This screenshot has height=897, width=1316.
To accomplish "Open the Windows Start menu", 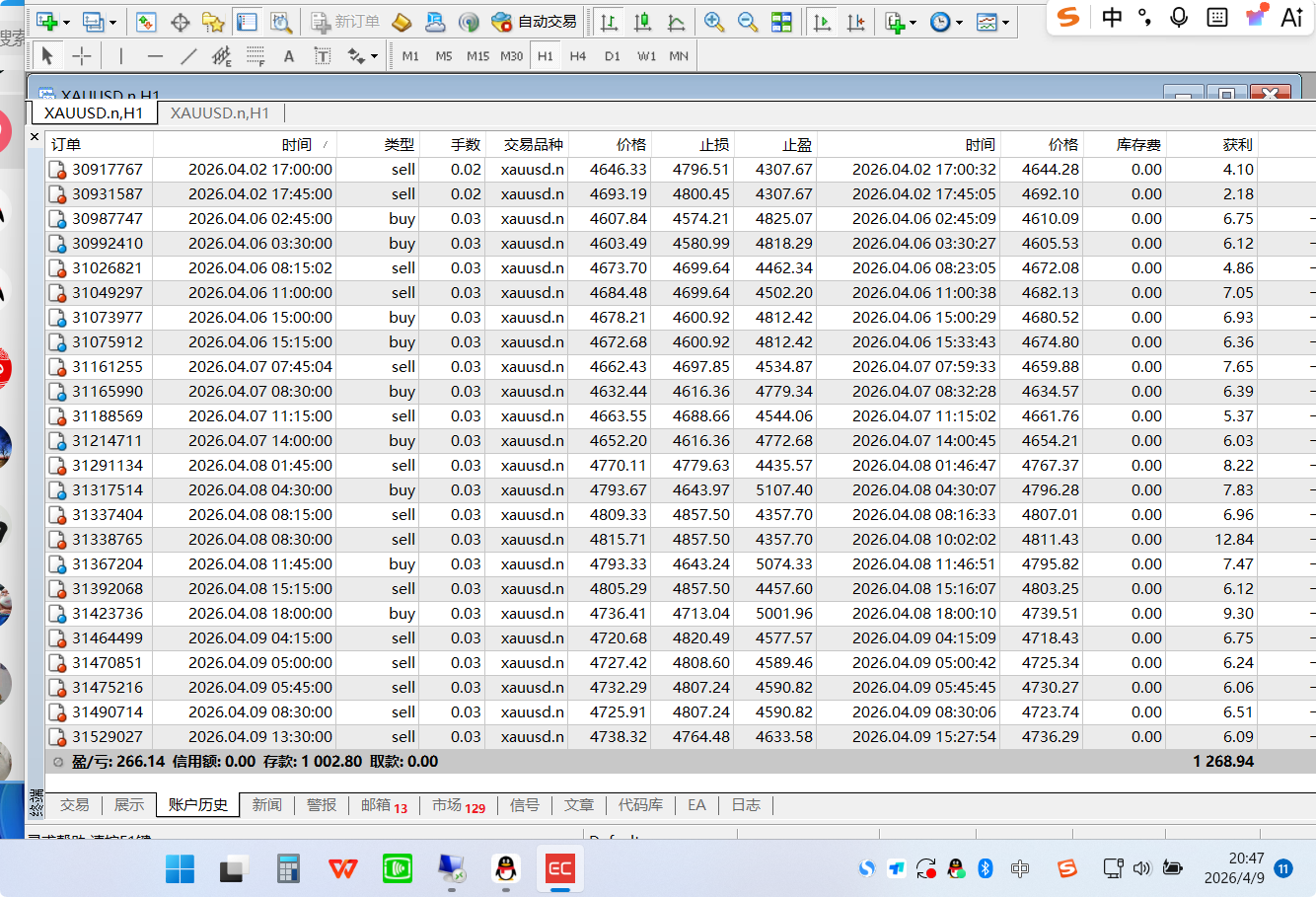I will click(180, 868).
